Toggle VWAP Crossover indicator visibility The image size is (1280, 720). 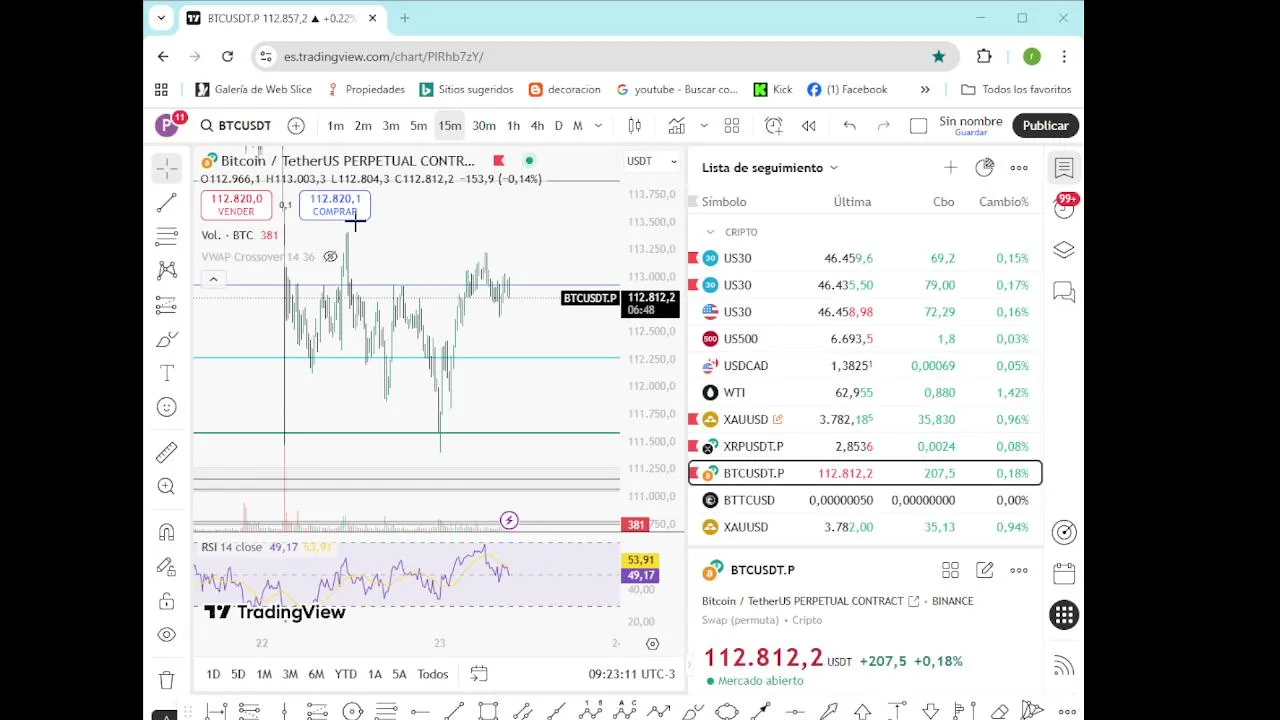(330, 257)
